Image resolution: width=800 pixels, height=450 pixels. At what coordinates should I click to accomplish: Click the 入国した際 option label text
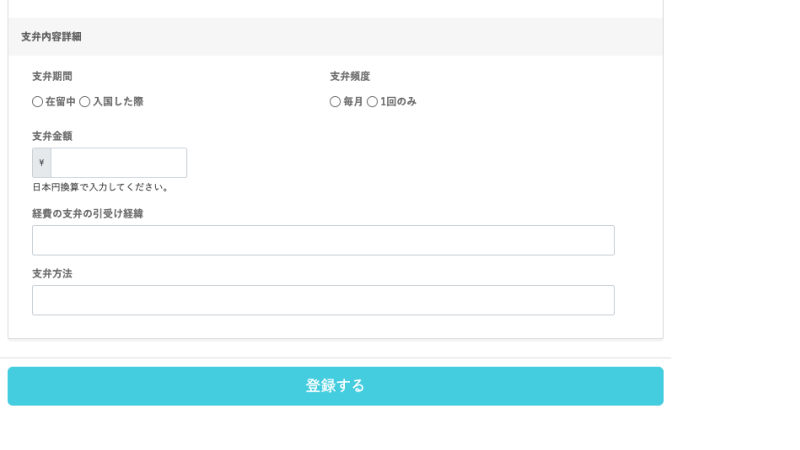pos(118,102)
